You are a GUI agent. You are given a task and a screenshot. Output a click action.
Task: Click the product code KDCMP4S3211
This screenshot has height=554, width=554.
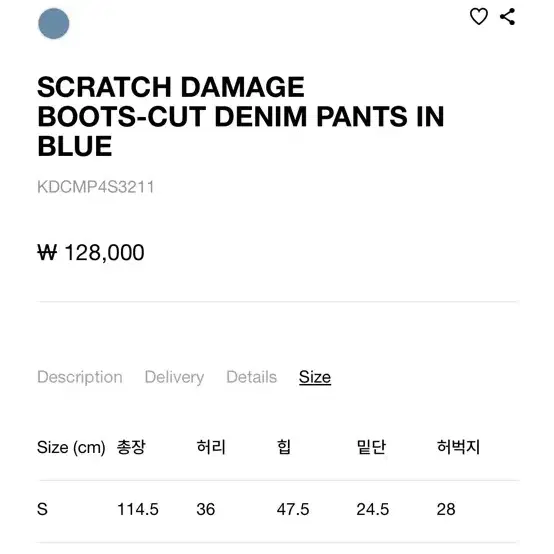click(96, 187)
